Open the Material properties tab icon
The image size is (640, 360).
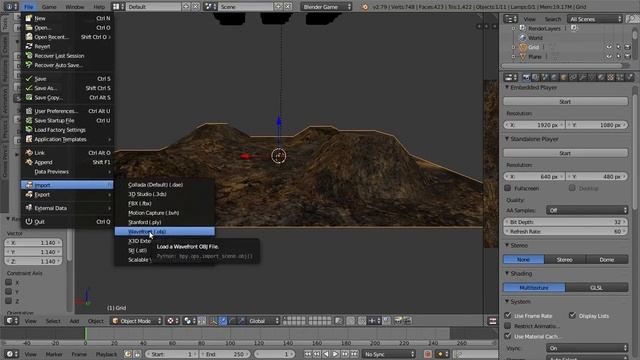click(601, 77)
